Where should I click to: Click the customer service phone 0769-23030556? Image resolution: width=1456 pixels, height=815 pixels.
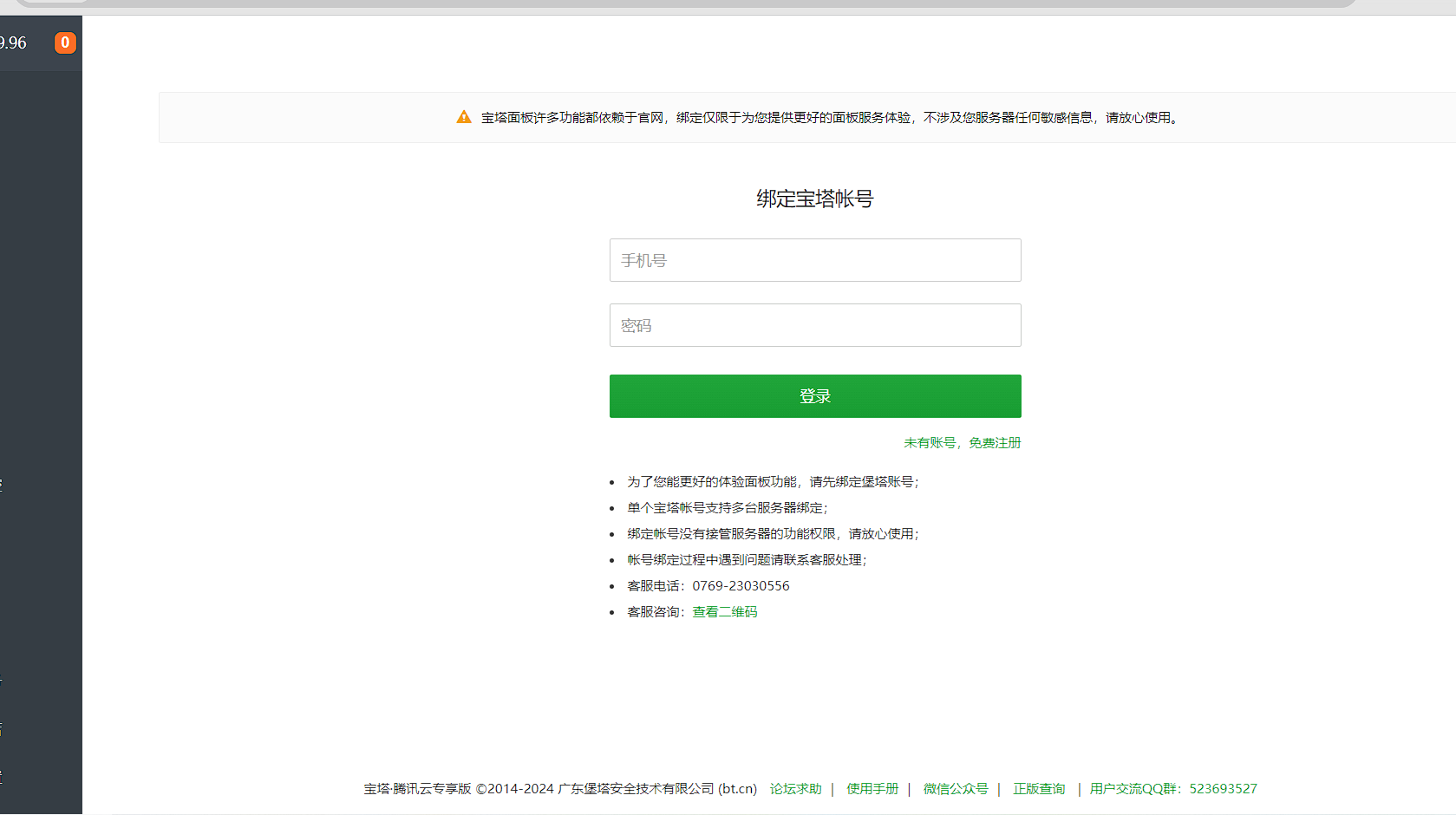741,586
